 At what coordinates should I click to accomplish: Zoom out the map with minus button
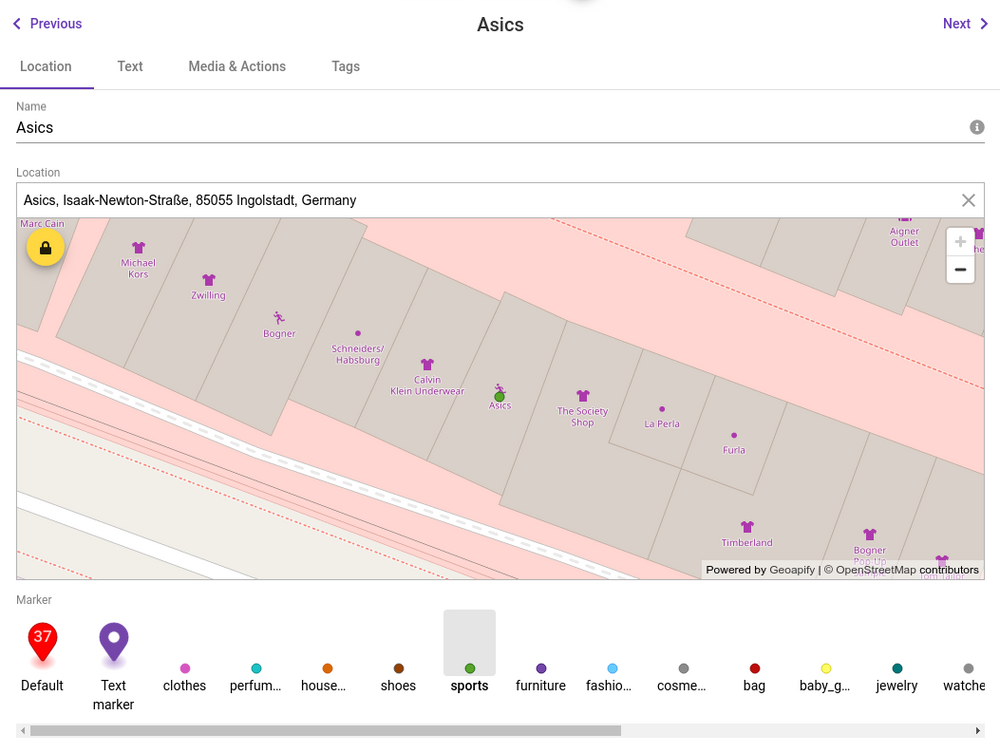pos(960,269)
